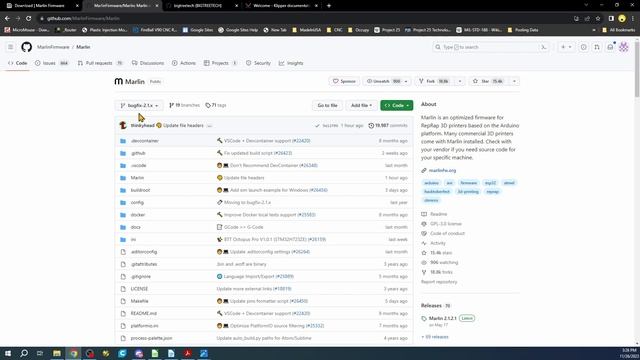Open the notifications inbox icon
Image resolution: width=640 pixels, height=360 pixels.
coord(610,47)
